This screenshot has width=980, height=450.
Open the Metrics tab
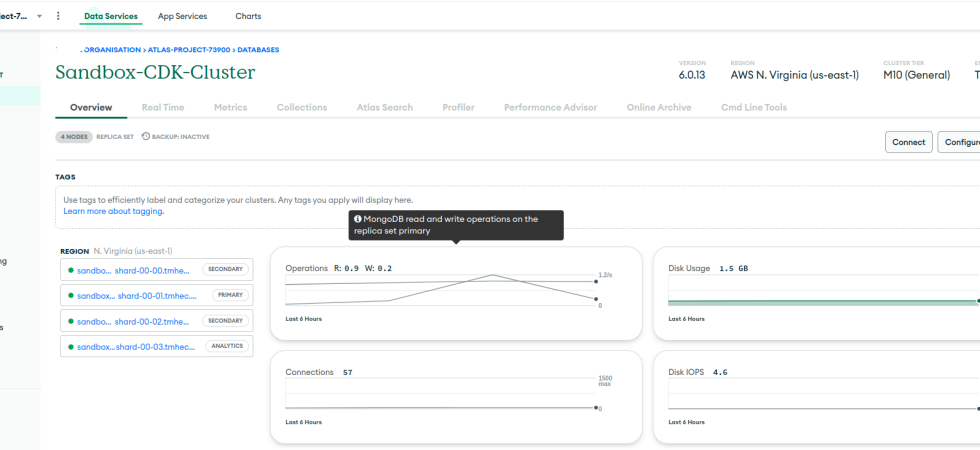231,108
